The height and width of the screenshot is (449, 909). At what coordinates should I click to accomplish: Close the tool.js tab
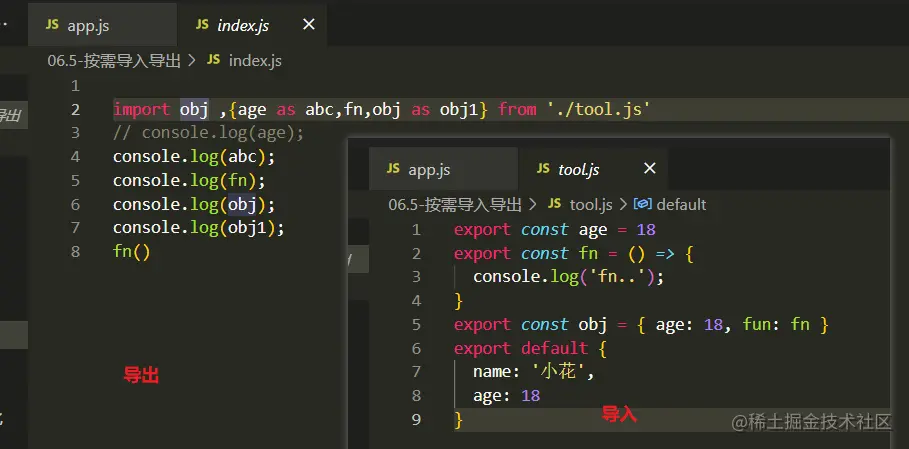coord(650,169)
